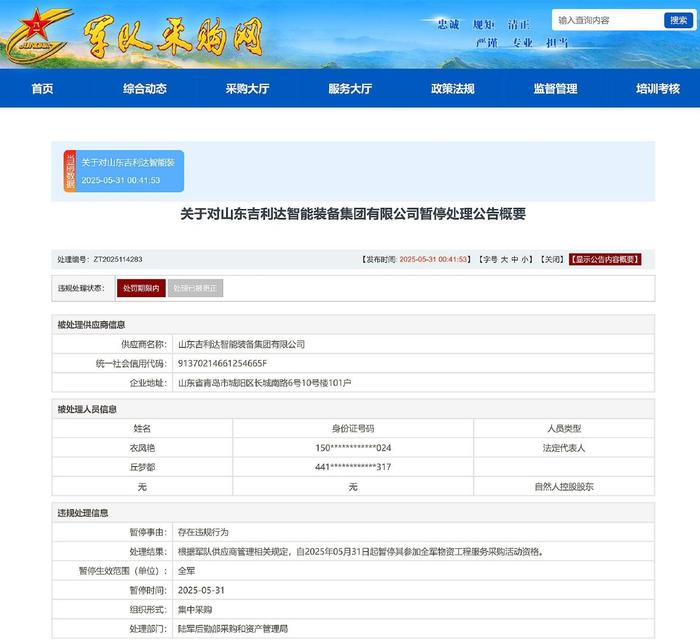Click credit code 91370214661254665F
700x643 pixels.
(x=222, y=363)
